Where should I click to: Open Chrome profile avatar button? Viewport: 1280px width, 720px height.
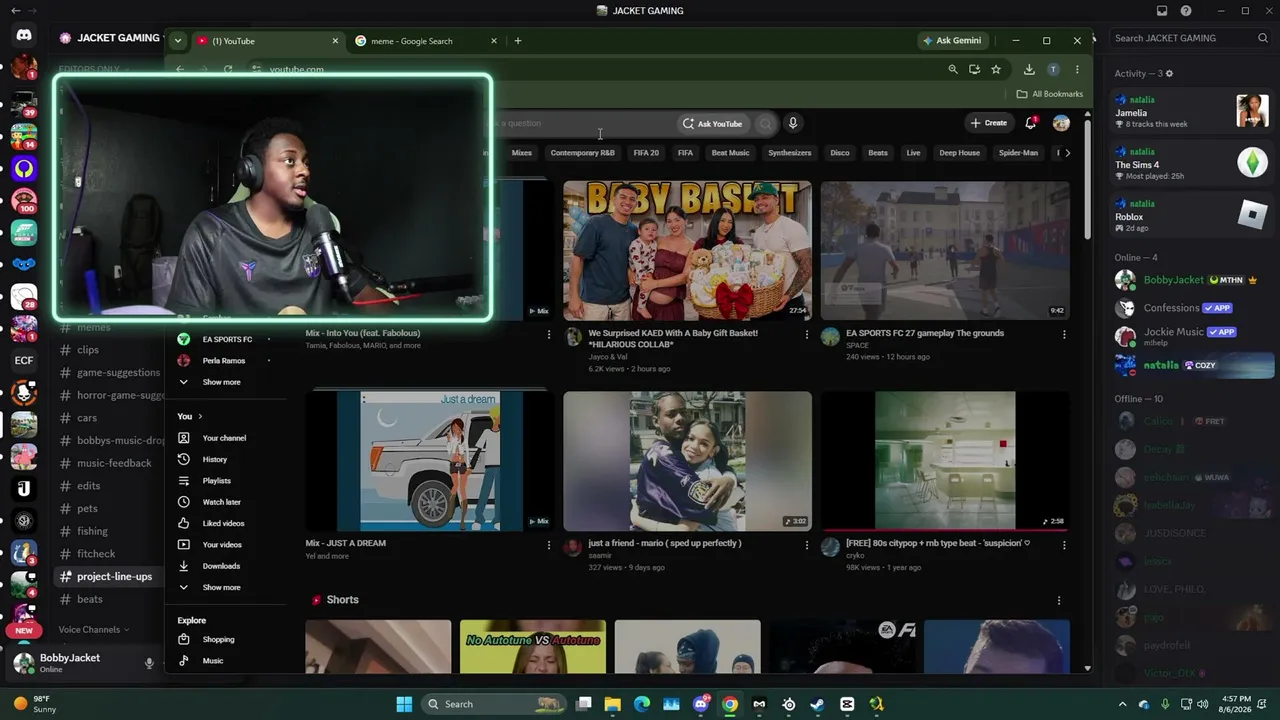[x=1053, y=69]
